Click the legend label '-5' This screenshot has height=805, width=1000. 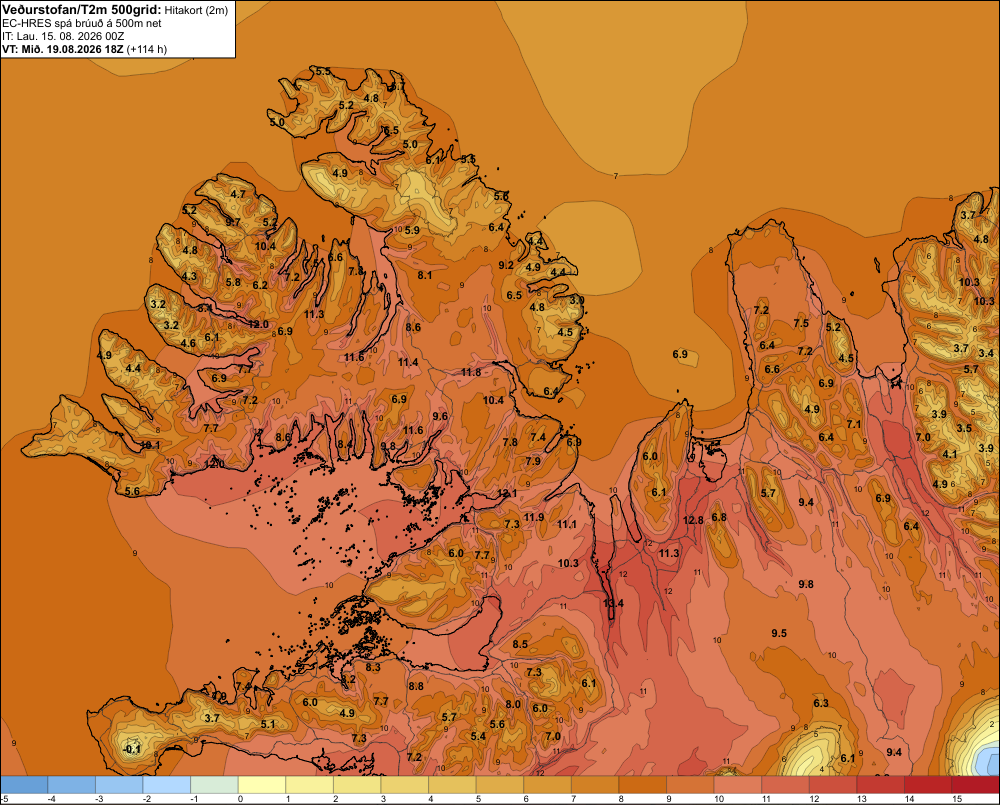[4, 799]
